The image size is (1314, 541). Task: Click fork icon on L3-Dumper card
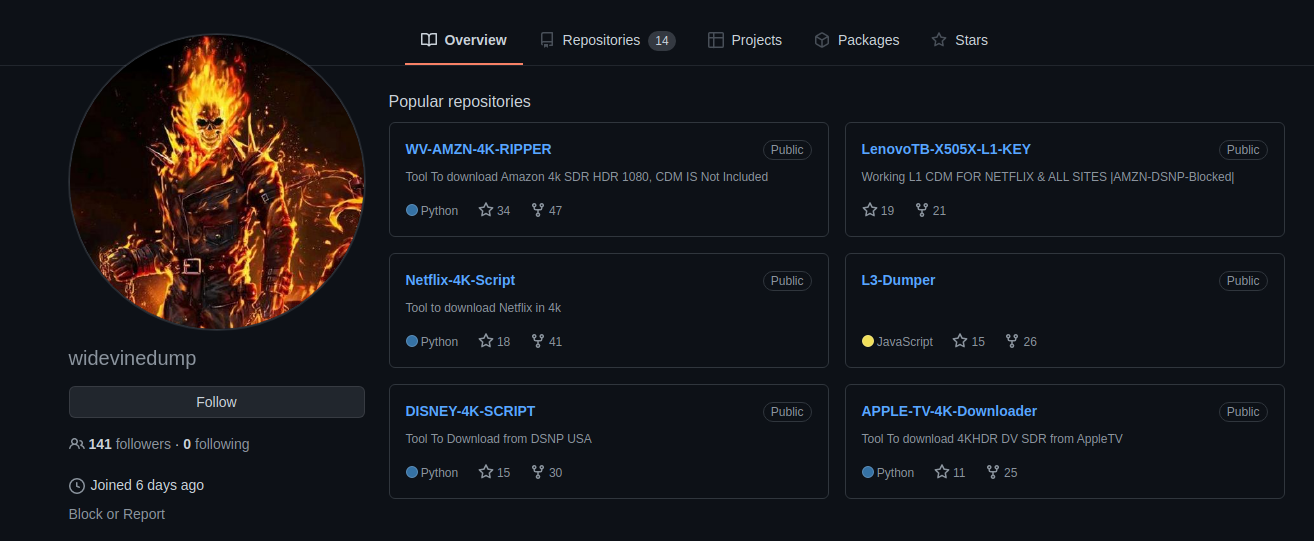[1012, 341]
